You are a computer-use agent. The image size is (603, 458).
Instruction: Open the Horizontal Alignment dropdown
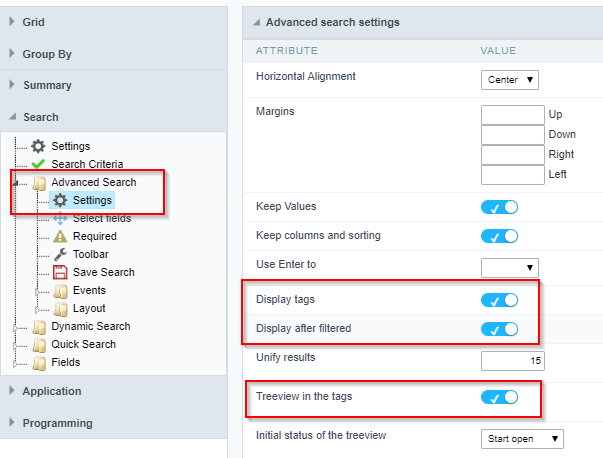point(510,79)
